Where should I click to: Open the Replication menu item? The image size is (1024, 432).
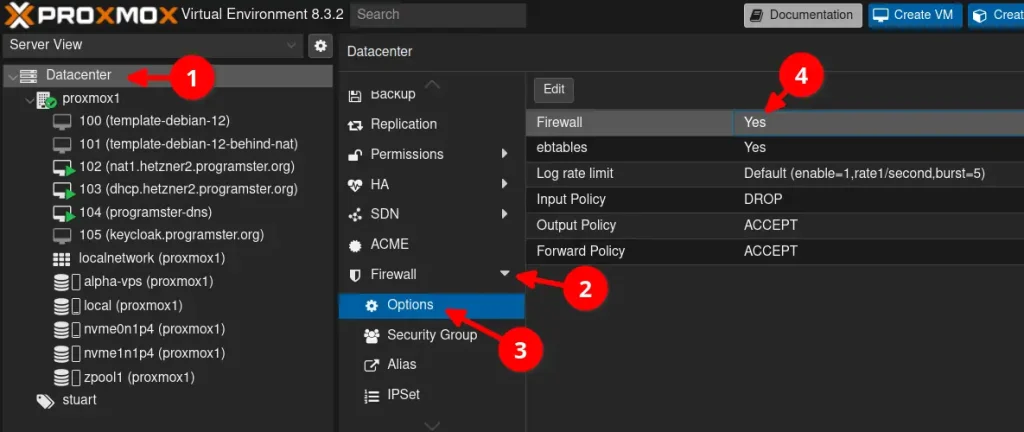[x=431, y=124]
